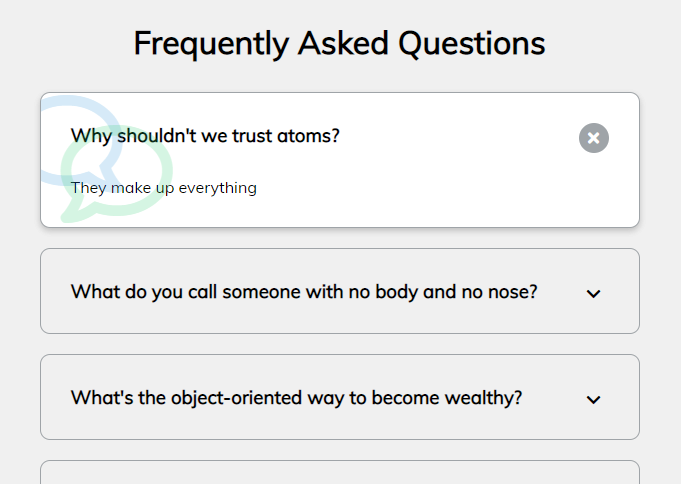Click the word 'everything' in the answer
The image size is (681, 484).
[217, 188]
